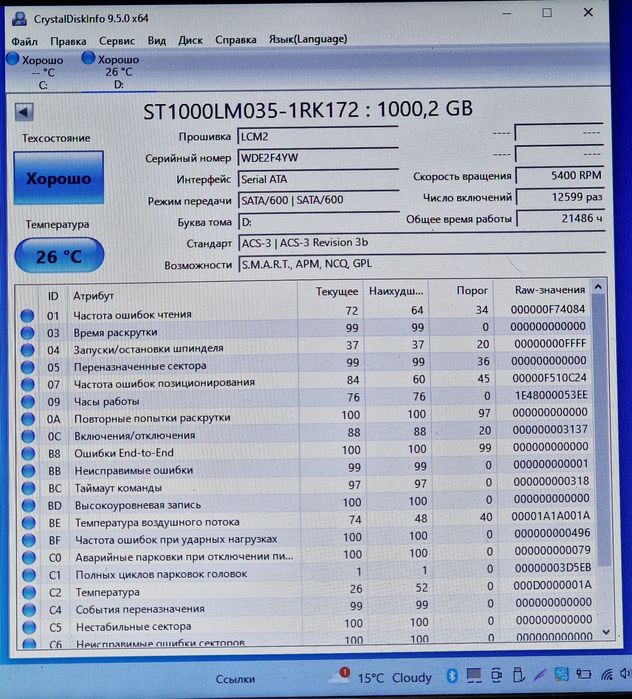Viewport: 632px width, 699px height.
Task: Select row Часы работы
Action: [x=305, y=399]
